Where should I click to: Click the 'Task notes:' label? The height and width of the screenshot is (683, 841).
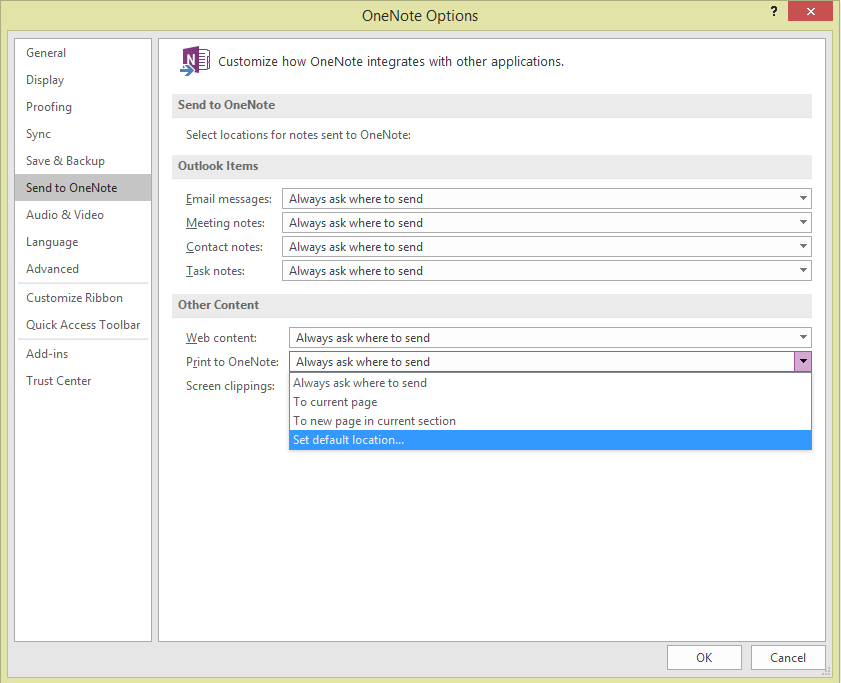coord(215,271)
